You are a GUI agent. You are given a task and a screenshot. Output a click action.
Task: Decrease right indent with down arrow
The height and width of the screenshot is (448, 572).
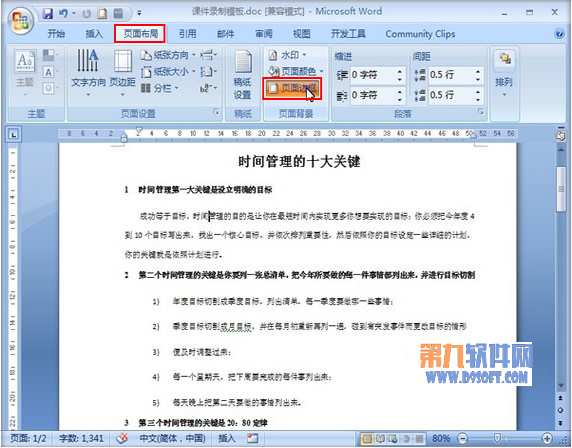click(x=400, y=100)
